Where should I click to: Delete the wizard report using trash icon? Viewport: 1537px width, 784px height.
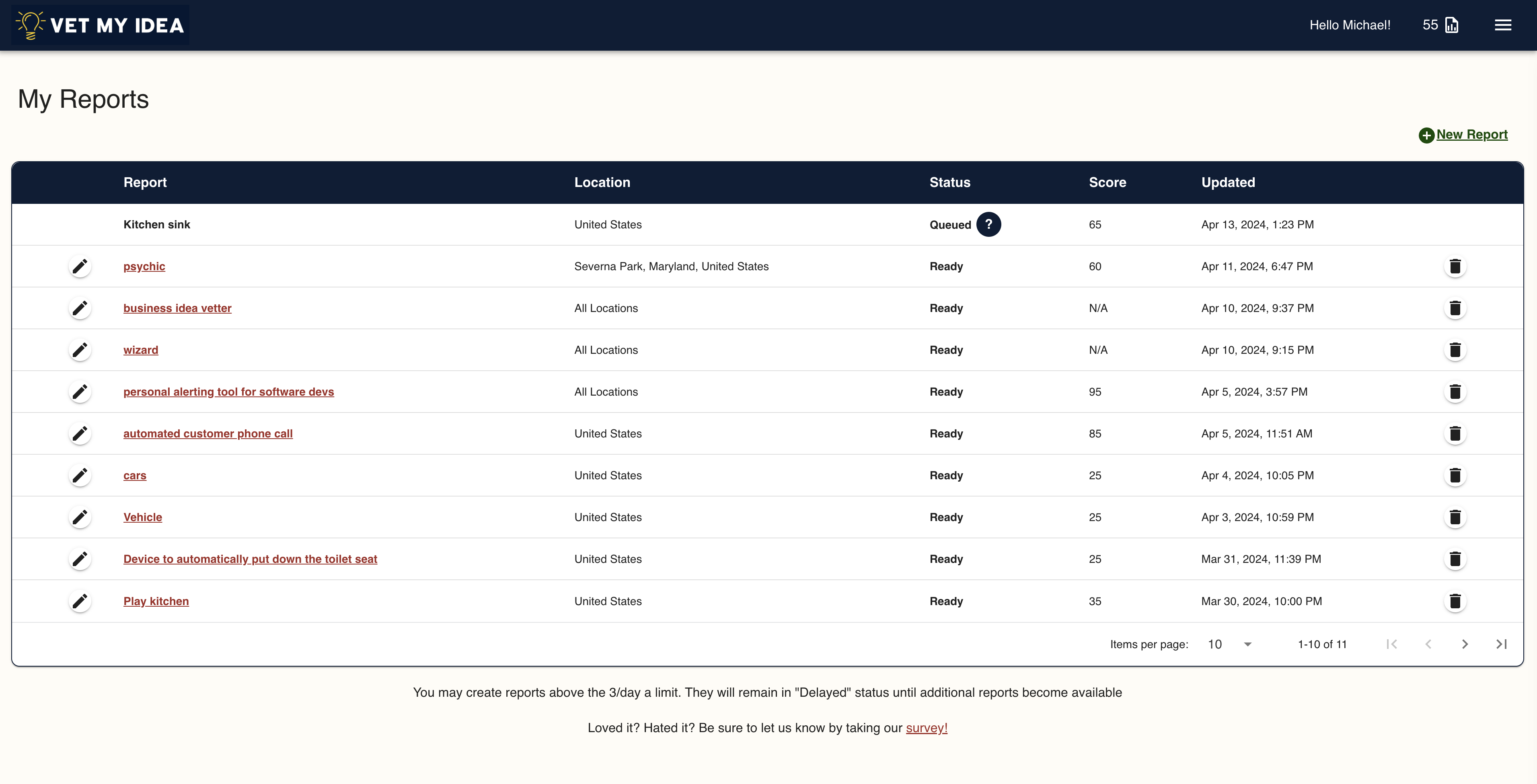pyautogui.click(x=1455, y=350)
